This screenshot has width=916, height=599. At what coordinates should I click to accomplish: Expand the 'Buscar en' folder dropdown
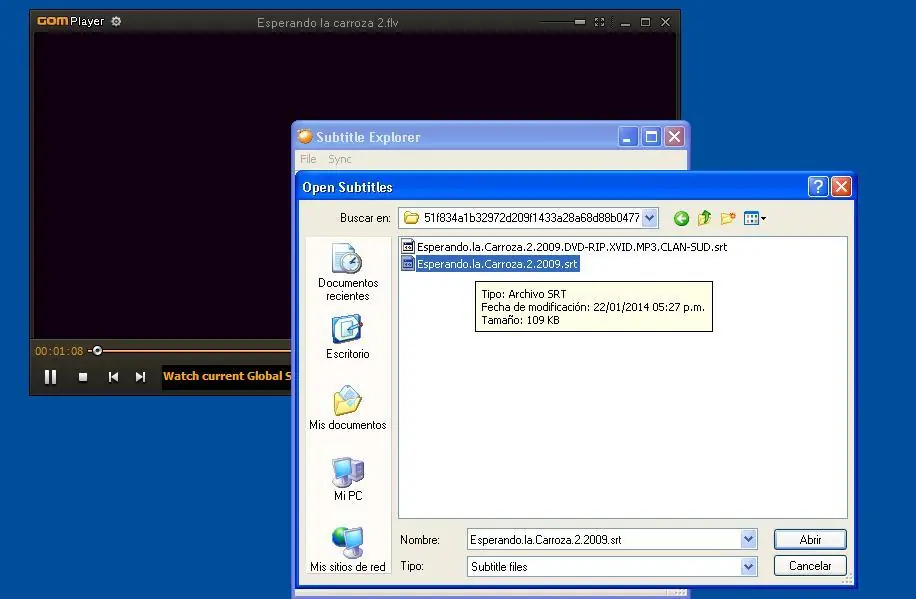pos(650,218)
